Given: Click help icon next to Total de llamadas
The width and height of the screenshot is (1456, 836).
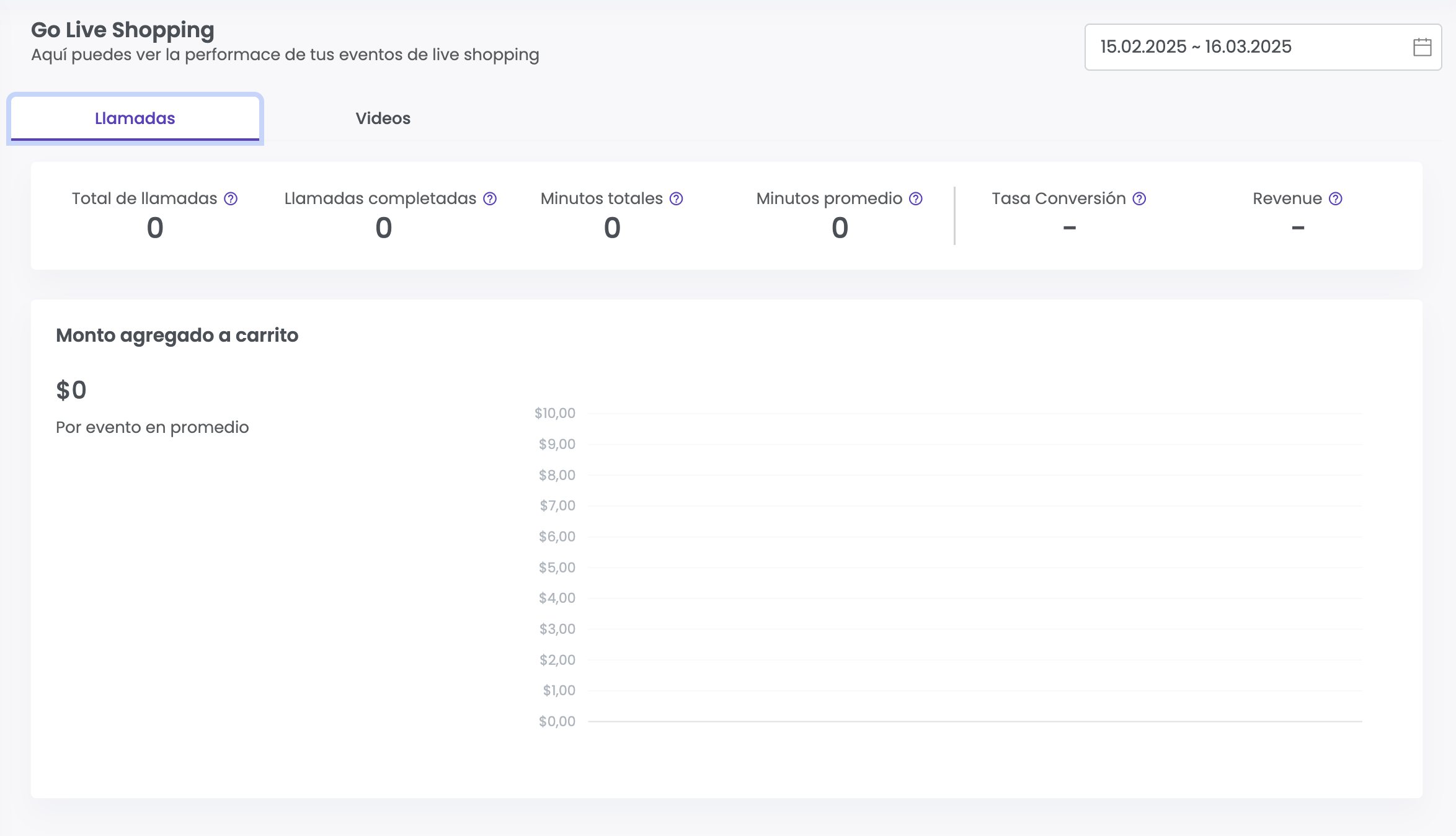Looking at the screenshot, I should click(231, 198).
